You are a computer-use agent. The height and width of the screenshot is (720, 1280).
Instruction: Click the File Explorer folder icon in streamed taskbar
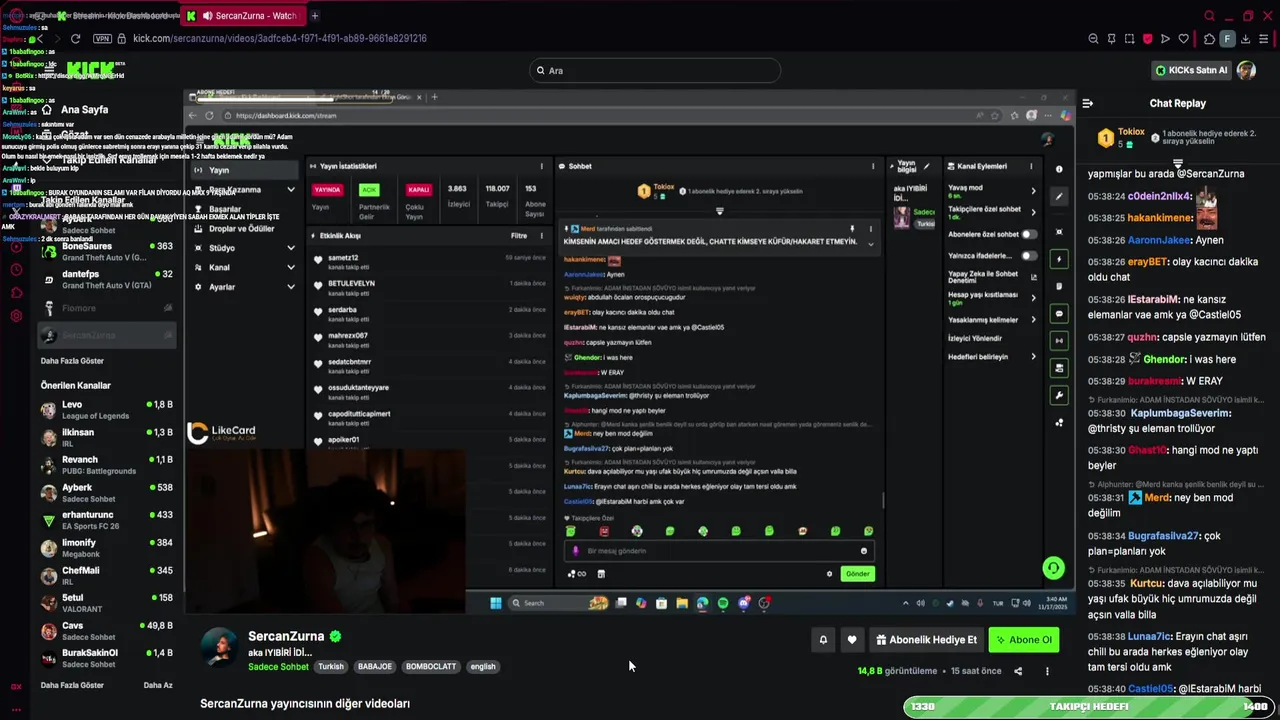click(682, 603)
